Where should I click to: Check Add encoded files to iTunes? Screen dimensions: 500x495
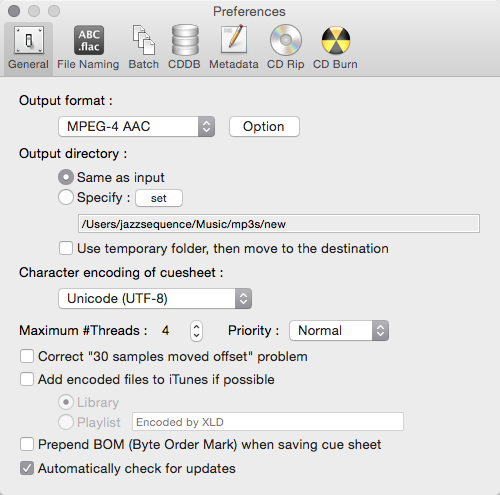coord(27,379)
